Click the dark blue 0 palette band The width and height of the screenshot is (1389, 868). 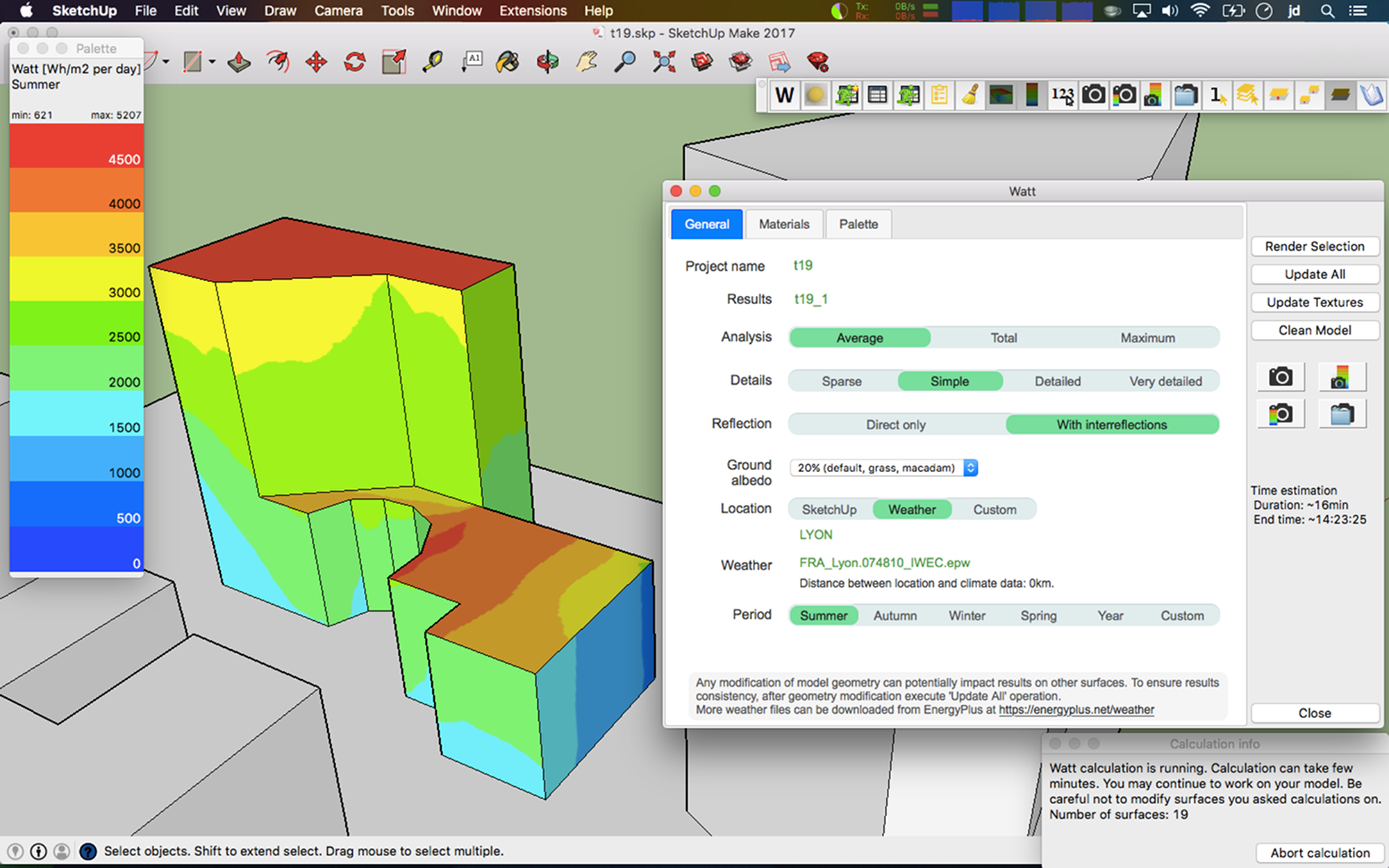click(76, 549)
